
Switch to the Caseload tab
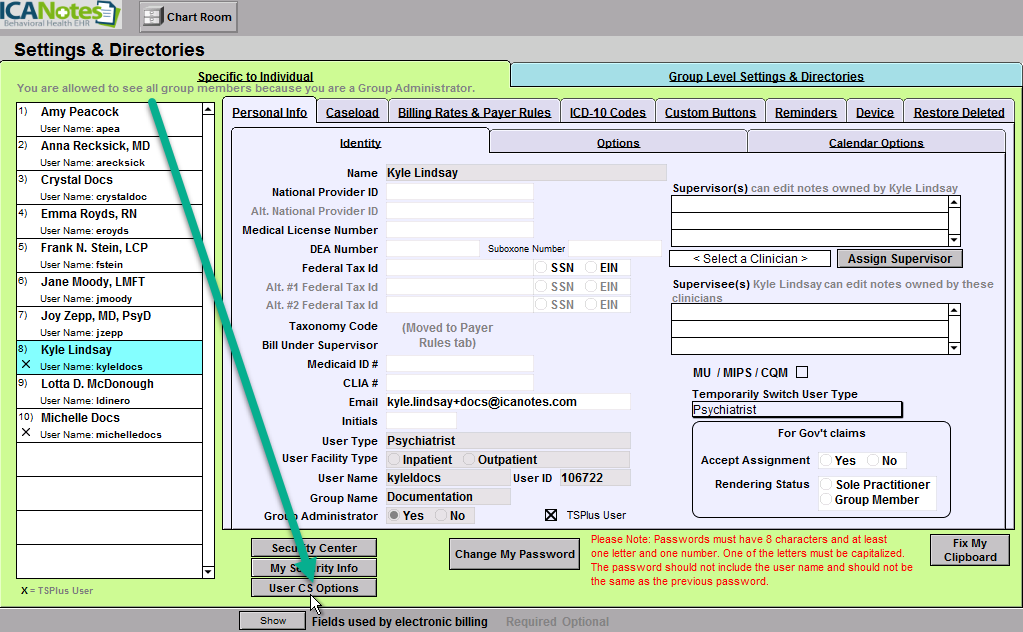tap(352, 113)
